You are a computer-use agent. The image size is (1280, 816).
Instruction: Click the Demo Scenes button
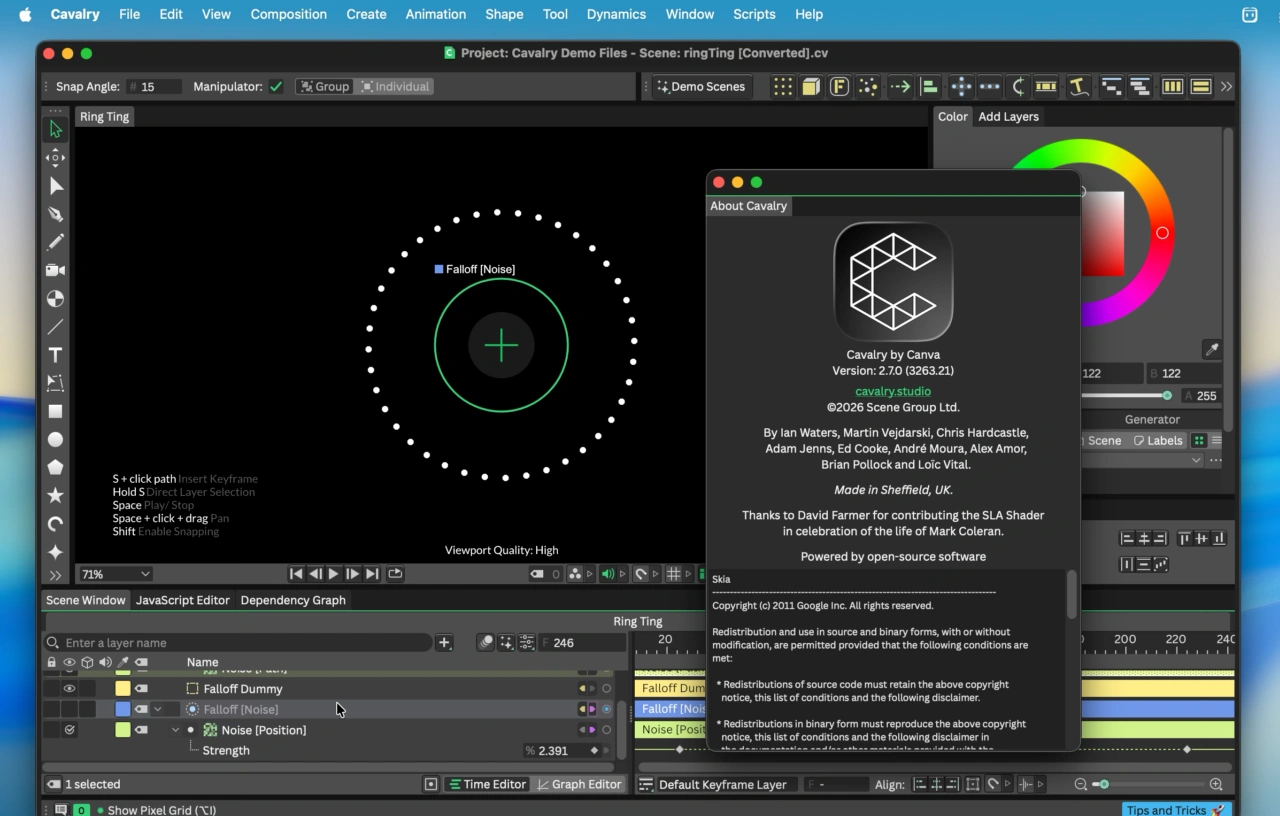(x=700, y=87)
